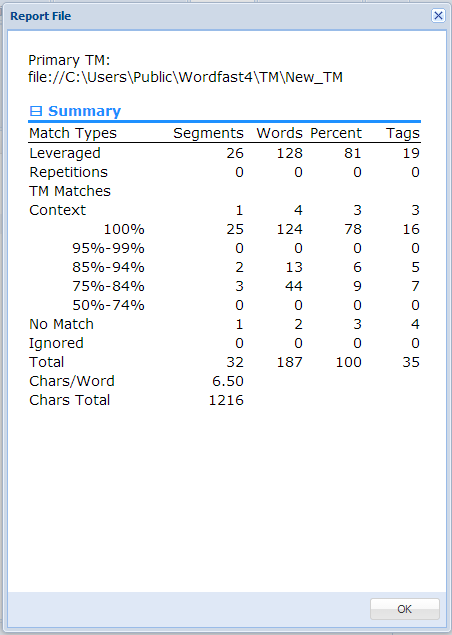Click the Report File title bar
This screenshot has height=635, width=452.
(x=219, y=16)
